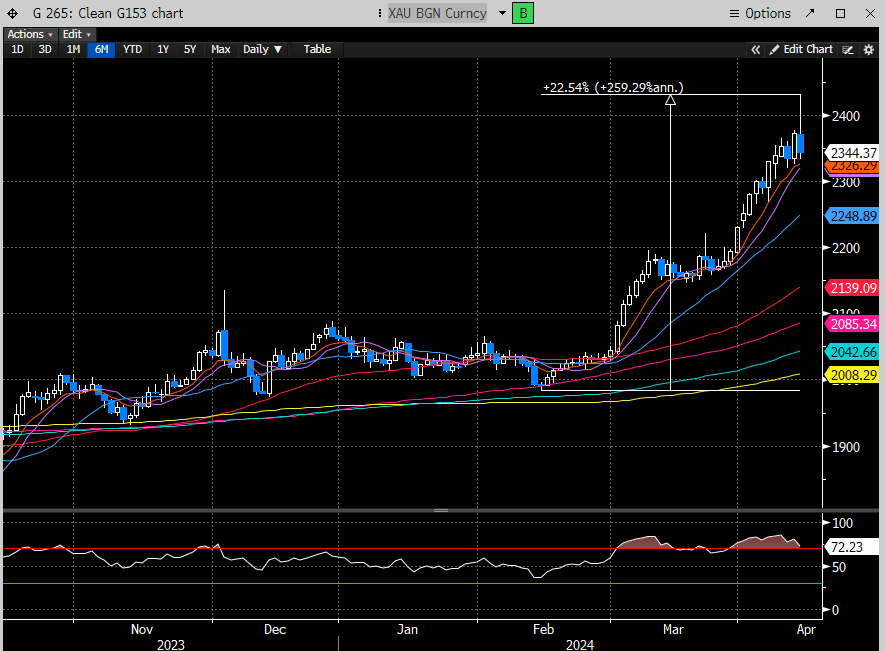Expand the Daily periodicity dropdown

point(262,49)
